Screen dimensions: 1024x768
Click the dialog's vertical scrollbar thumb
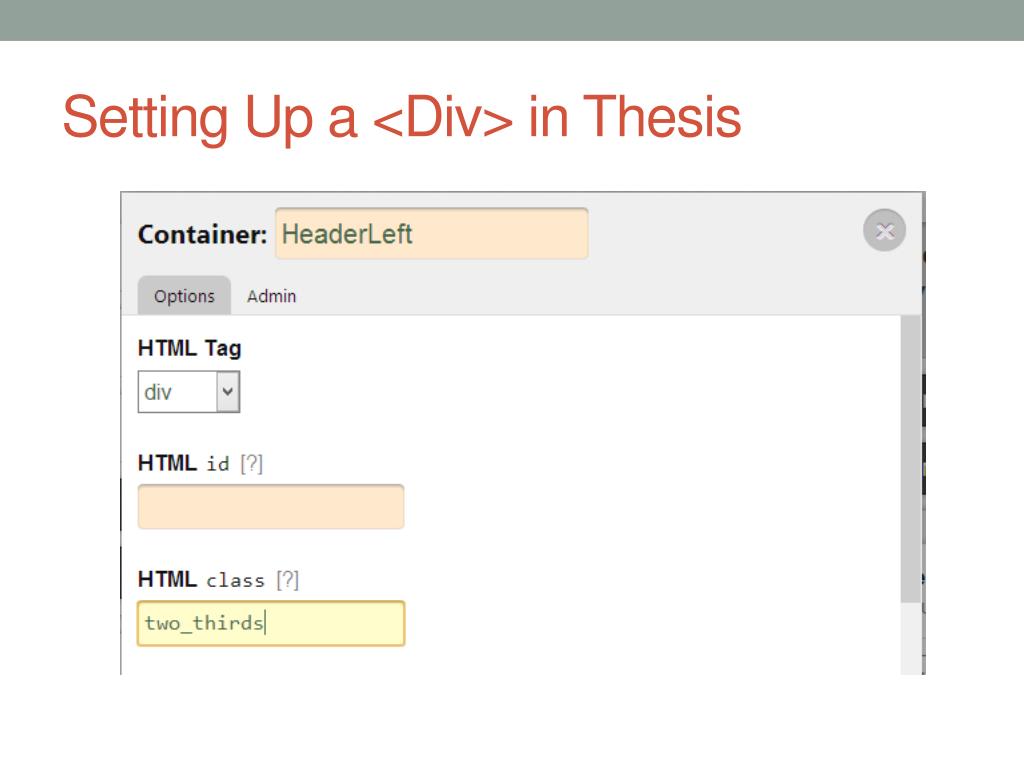910,459
